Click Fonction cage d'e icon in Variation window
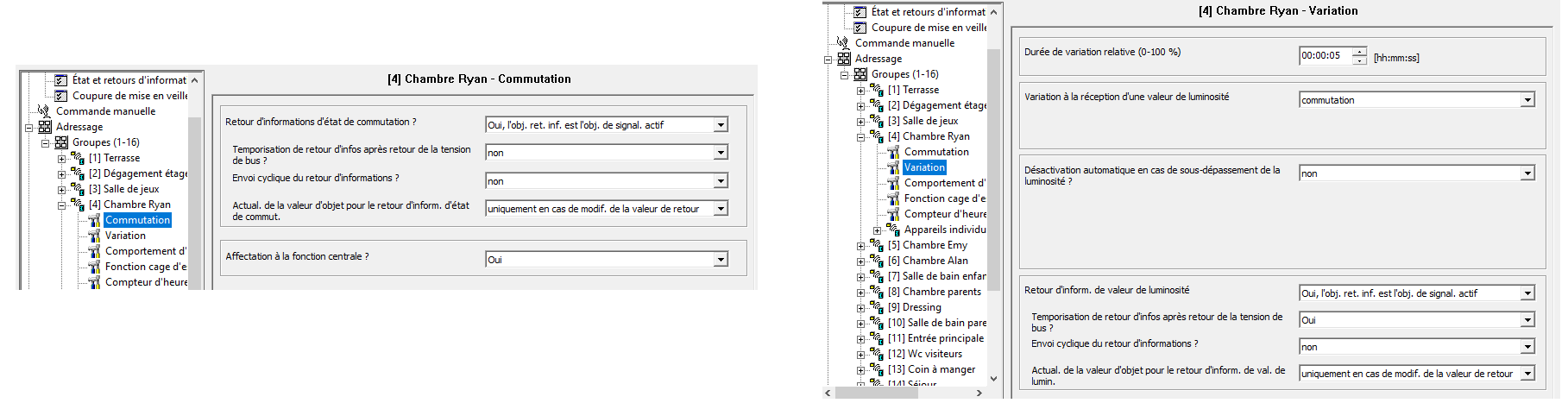The width and height of the screenshot is (1568, 403). coord(893,198)
